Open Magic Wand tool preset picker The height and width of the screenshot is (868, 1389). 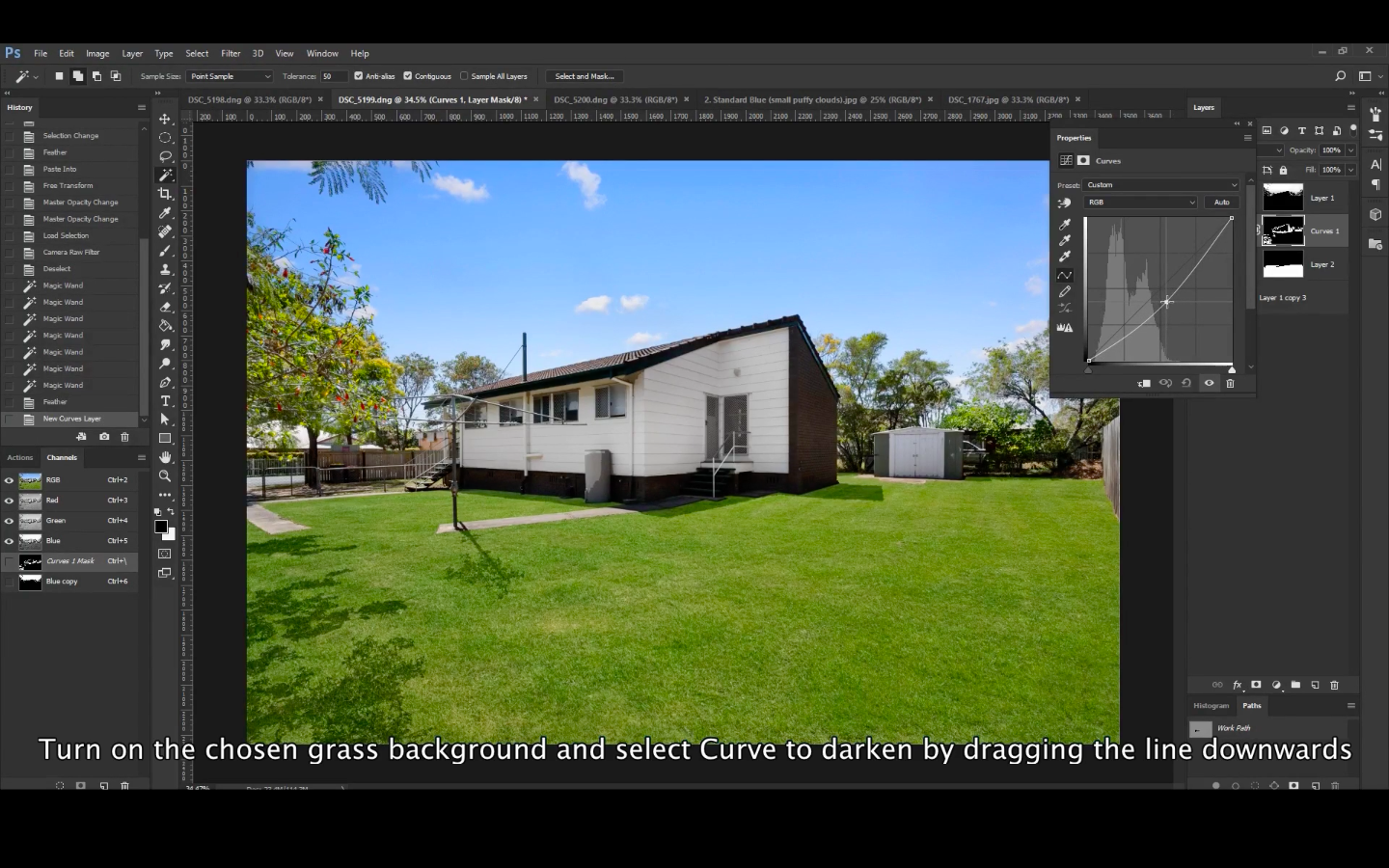coord(25,76)
